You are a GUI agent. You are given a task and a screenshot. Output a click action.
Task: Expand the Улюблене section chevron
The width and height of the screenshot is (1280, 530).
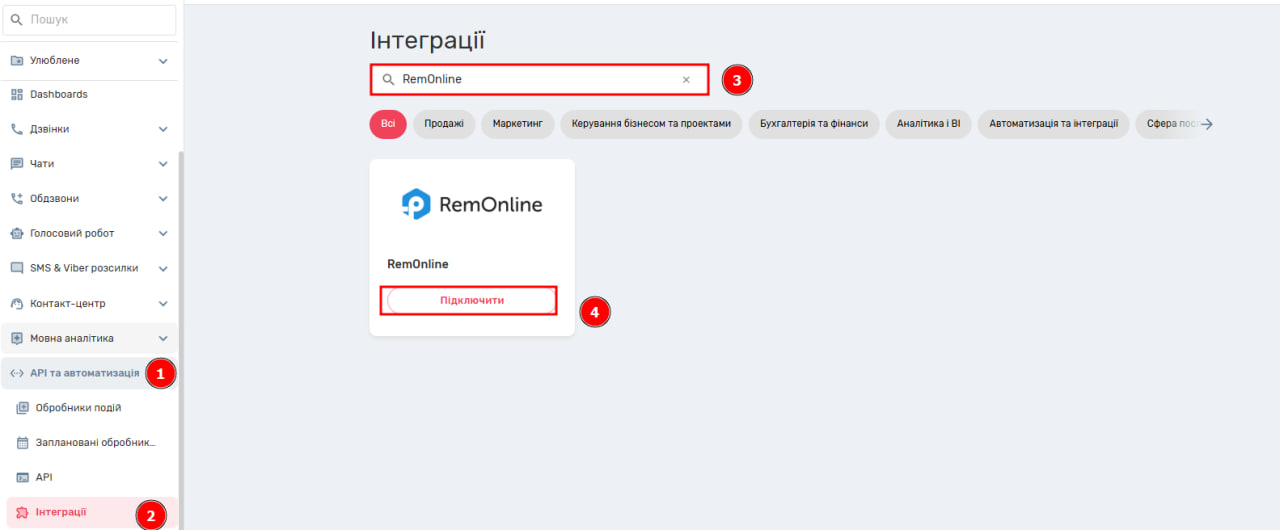click(x=163, y=61)
